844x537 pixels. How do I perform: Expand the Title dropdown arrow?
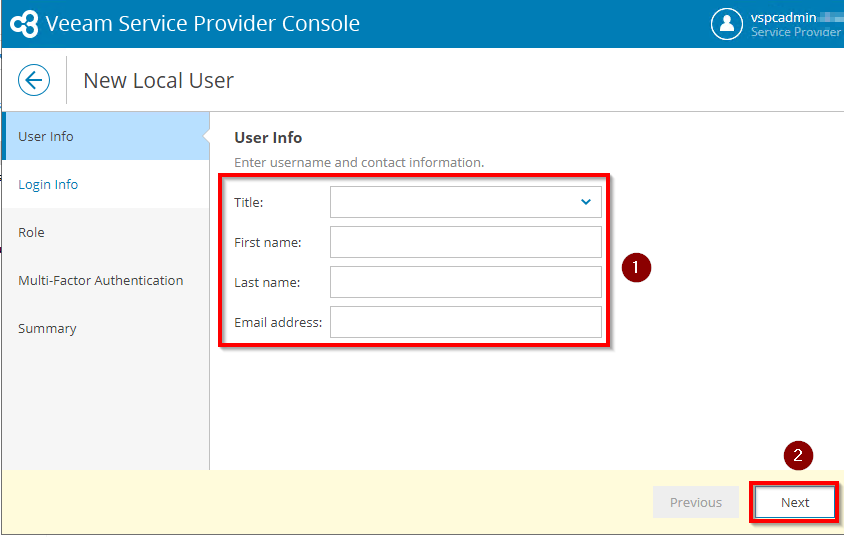tap(586, 202)
